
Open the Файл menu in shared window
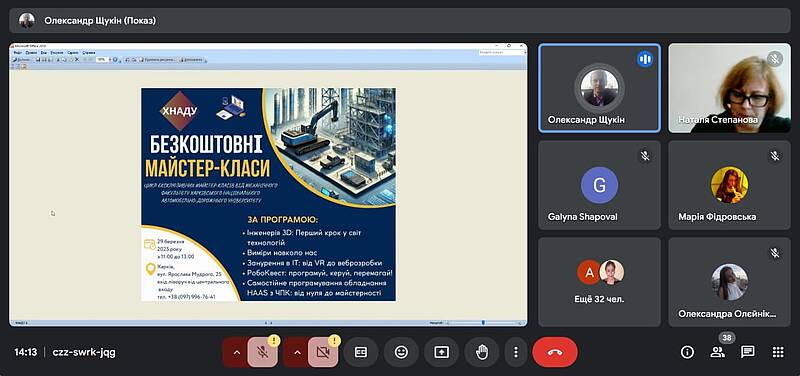pyautogui.click(x=17, y=53)
